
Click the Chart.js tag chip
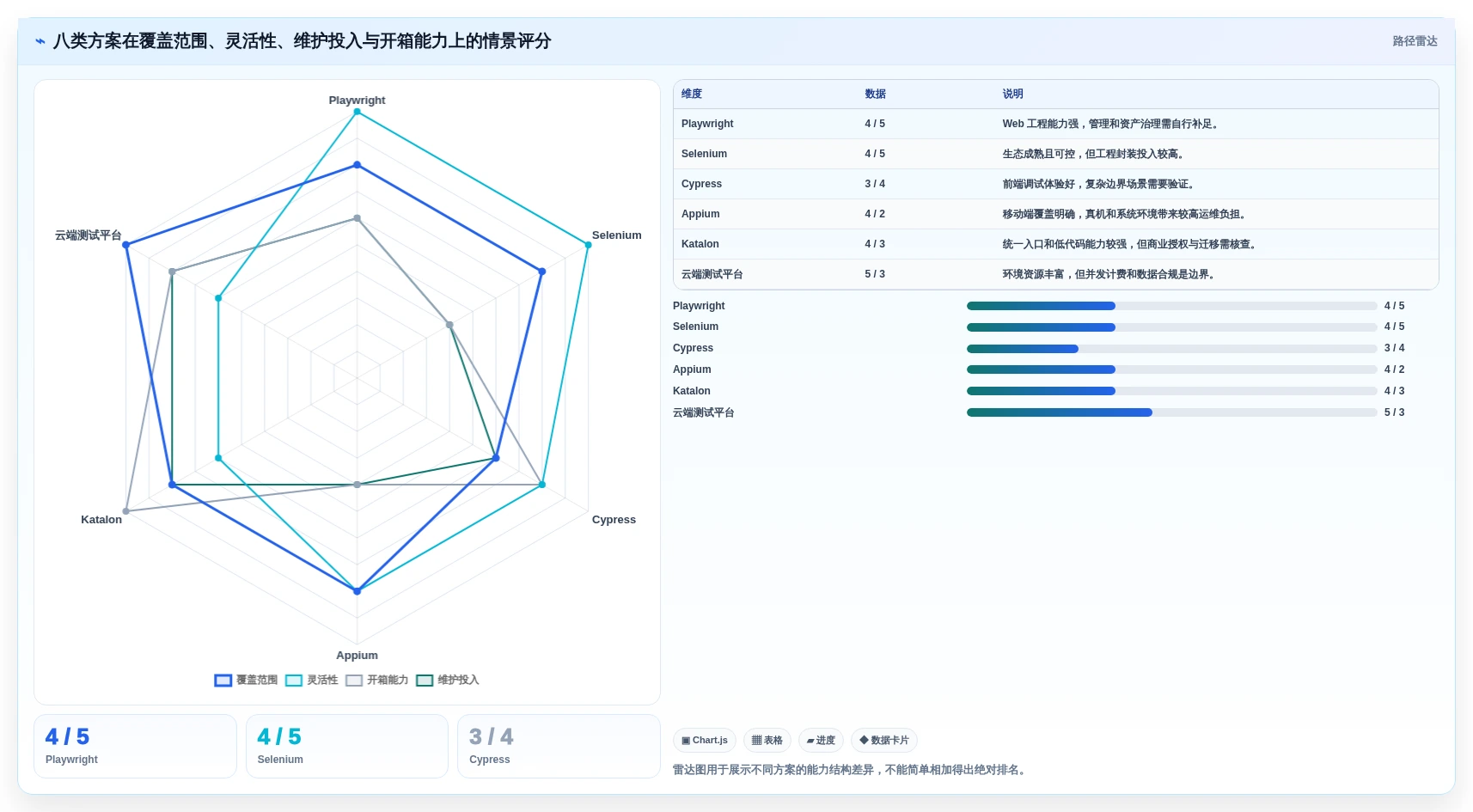point(705,741)
